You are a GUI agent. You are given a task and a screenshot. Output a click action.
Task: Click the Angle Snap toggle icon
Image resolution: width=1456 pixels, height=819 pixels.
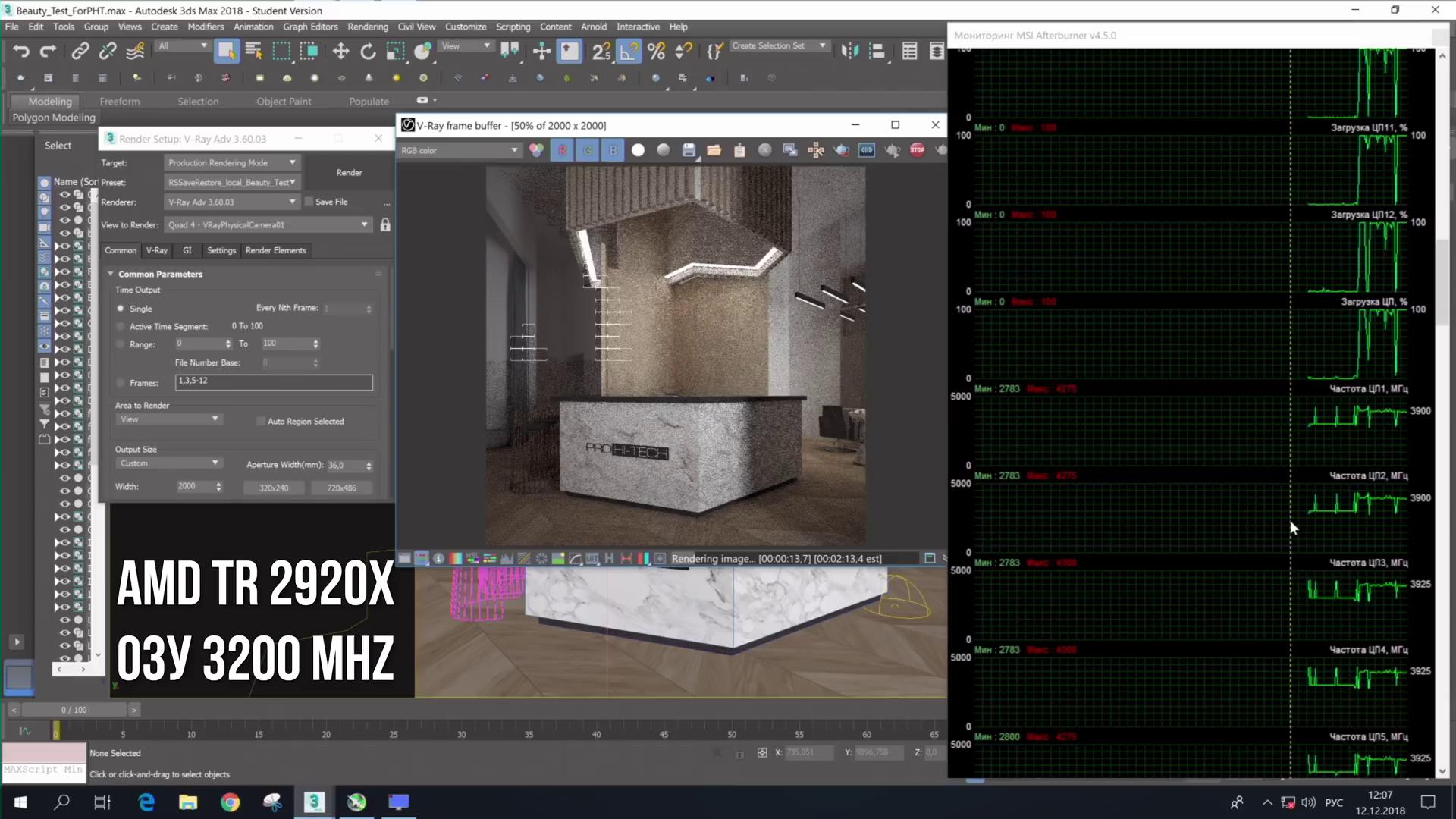pos(629,52)
